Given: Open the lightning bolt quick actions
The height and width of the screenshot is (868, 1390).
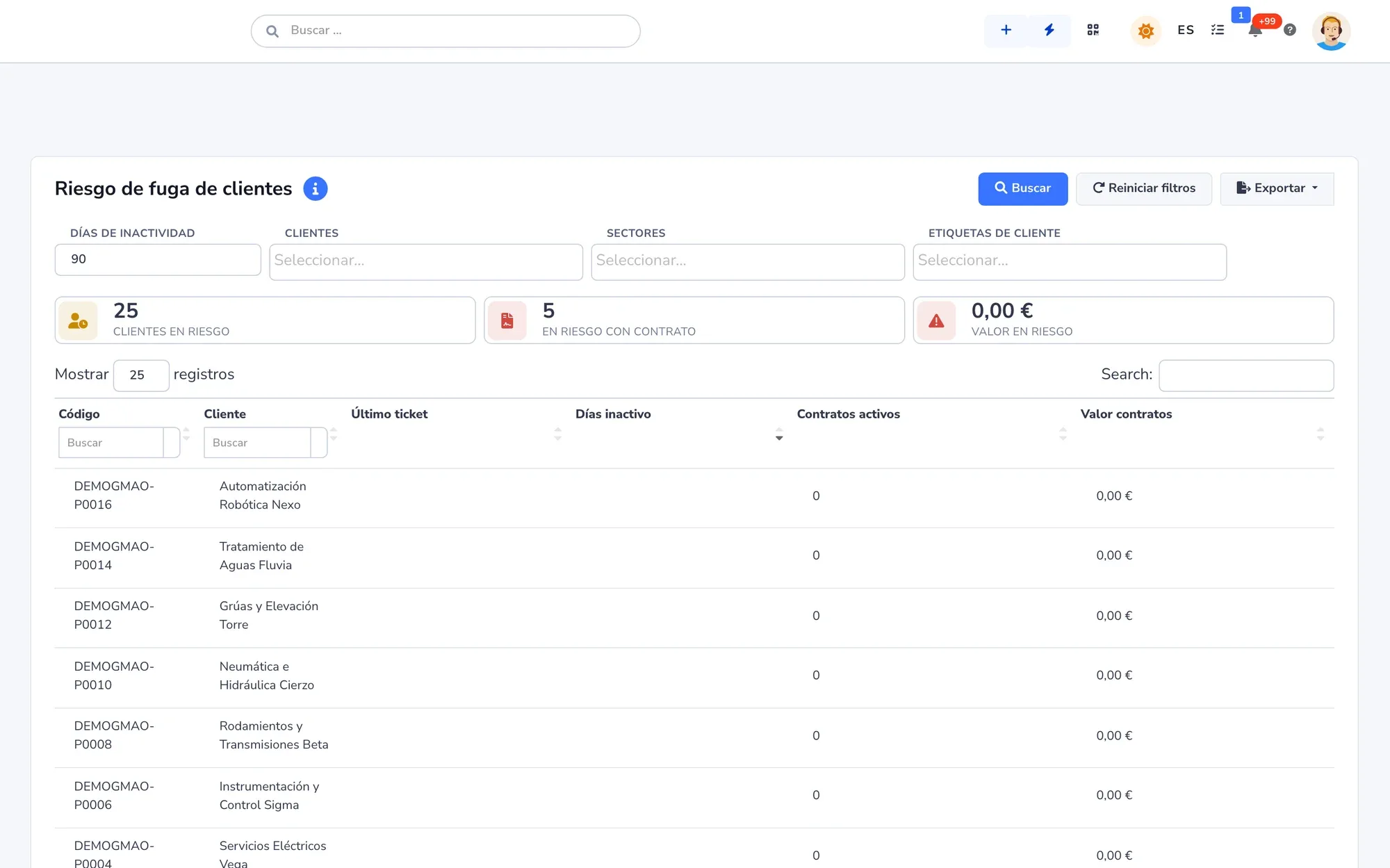Looking at the screenshot, I should point(1049,30).
